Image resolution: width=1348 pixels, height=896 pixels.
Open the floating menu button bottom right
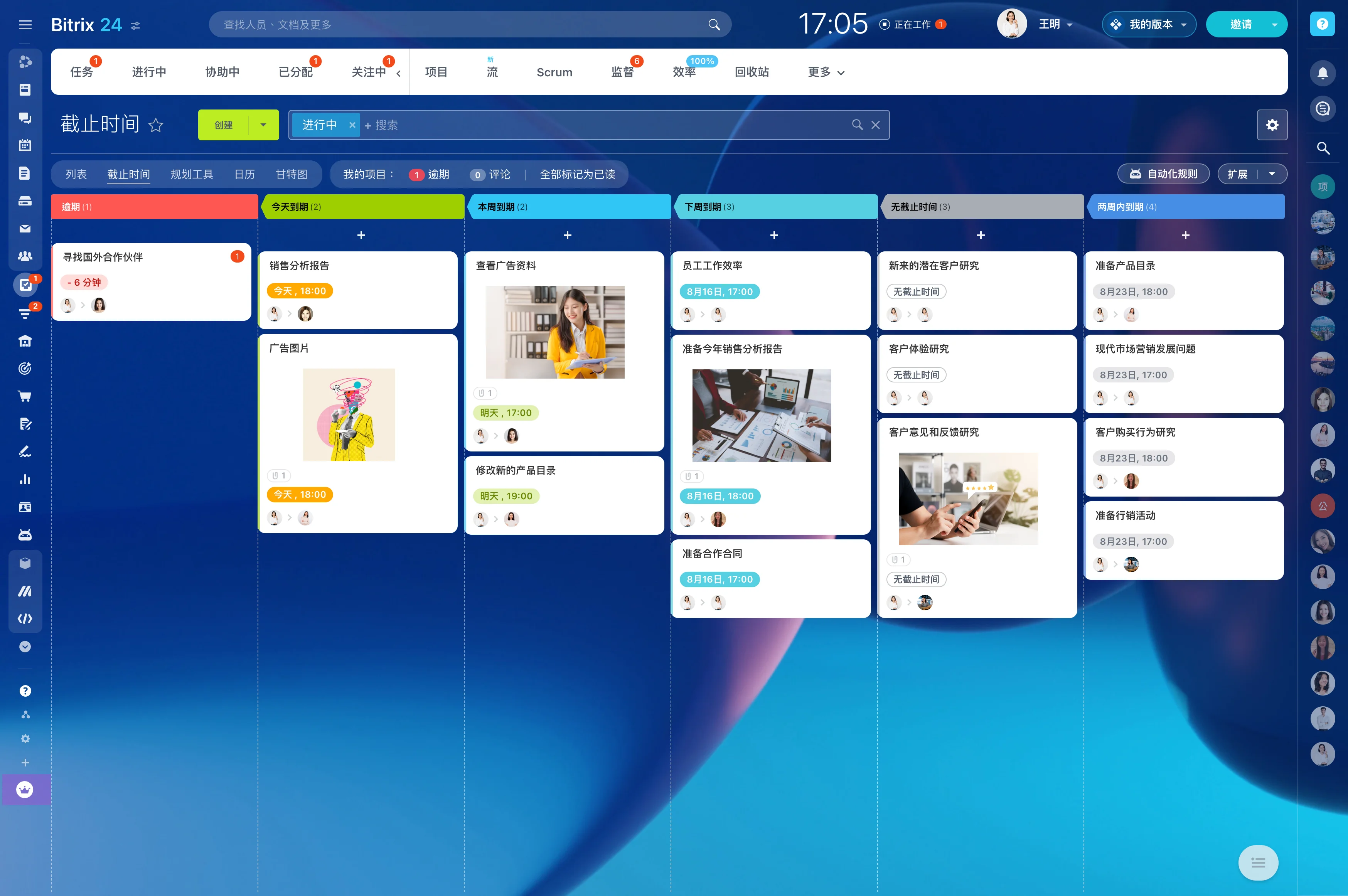coord(1258,862)
